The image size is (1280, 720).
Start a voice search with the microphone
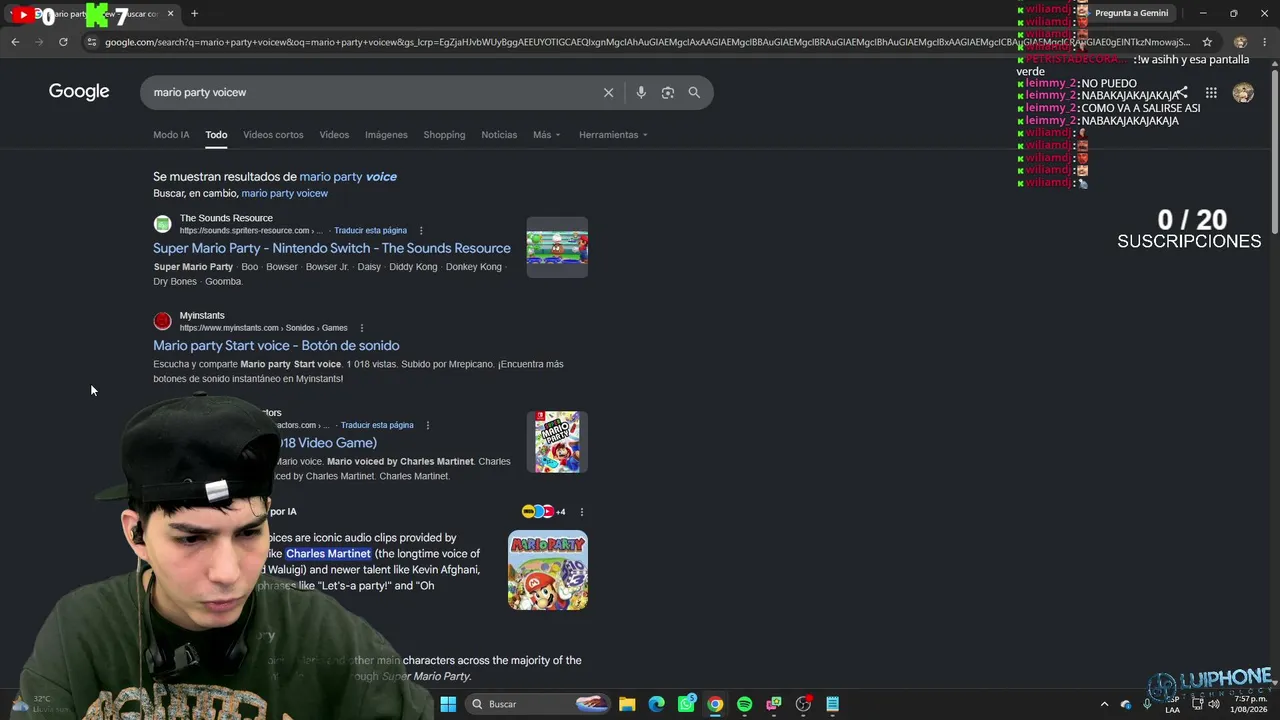point(641,93)
